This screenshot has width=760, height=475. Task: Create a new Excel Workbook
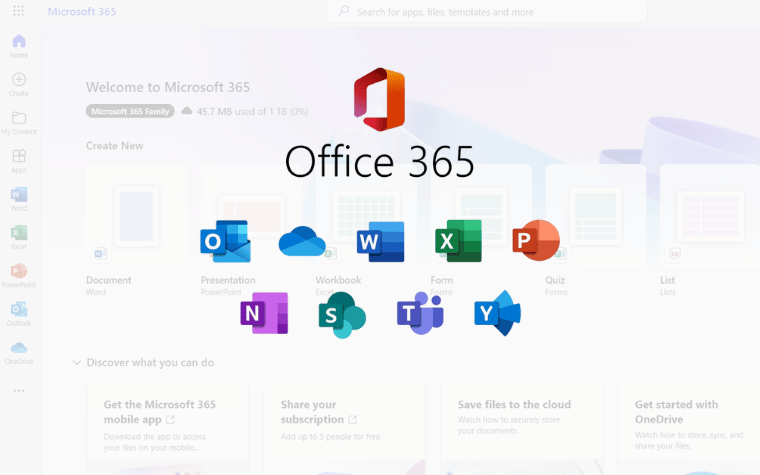(366, 230)
